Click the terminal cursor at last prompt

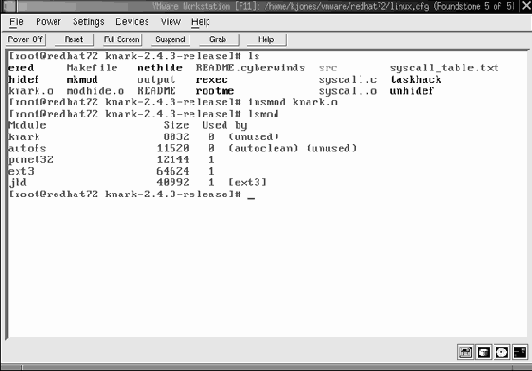tap(251, 198)
